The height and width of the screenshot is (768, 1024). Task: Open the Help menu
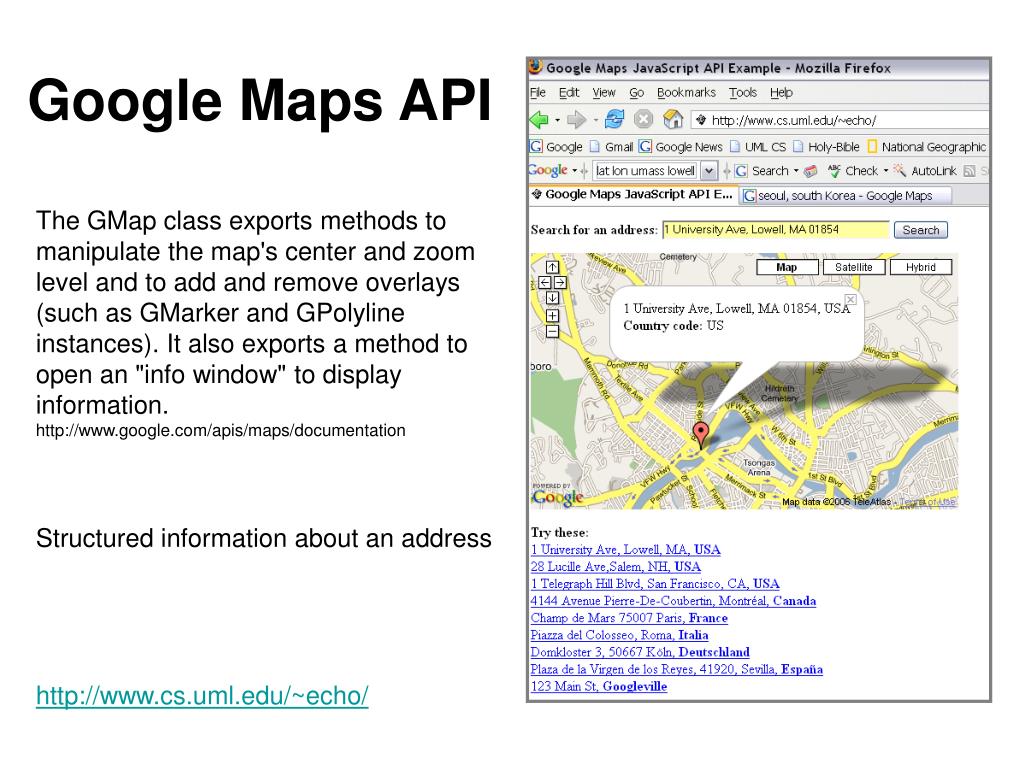(781, 93)
